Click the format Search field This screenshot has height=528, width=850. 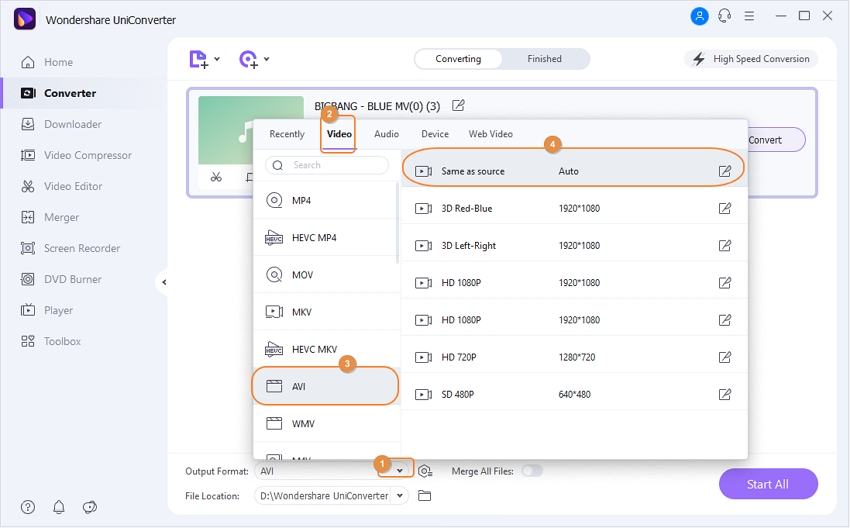(328, 165)
